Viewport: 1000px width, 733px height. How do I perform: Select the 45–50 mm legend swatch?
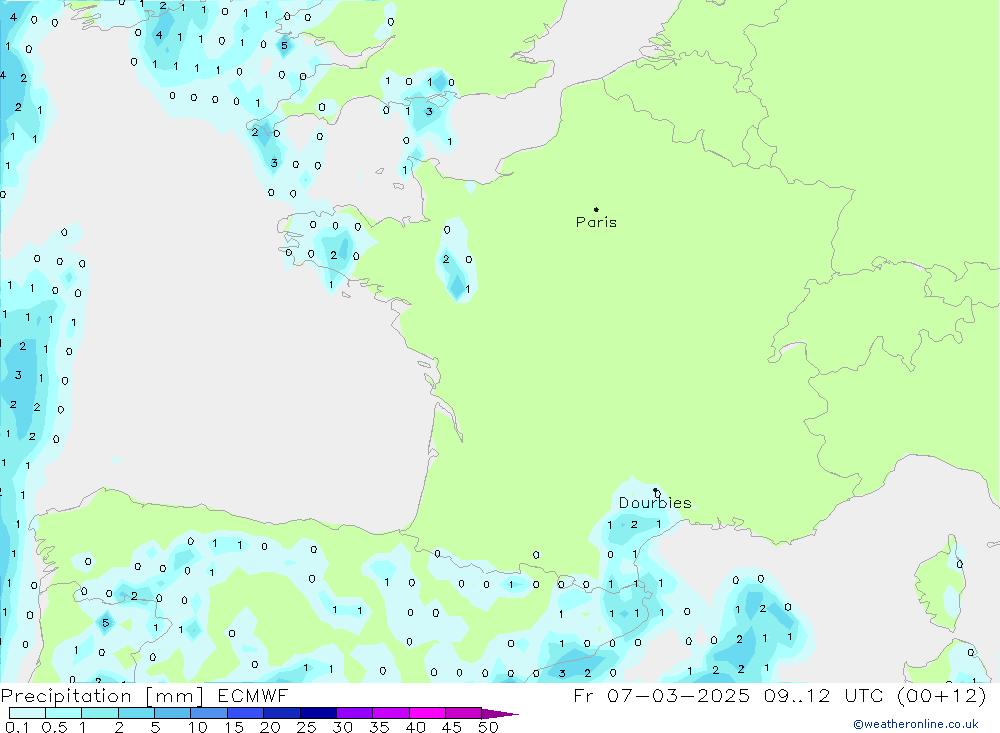click(x=464, y=713)
